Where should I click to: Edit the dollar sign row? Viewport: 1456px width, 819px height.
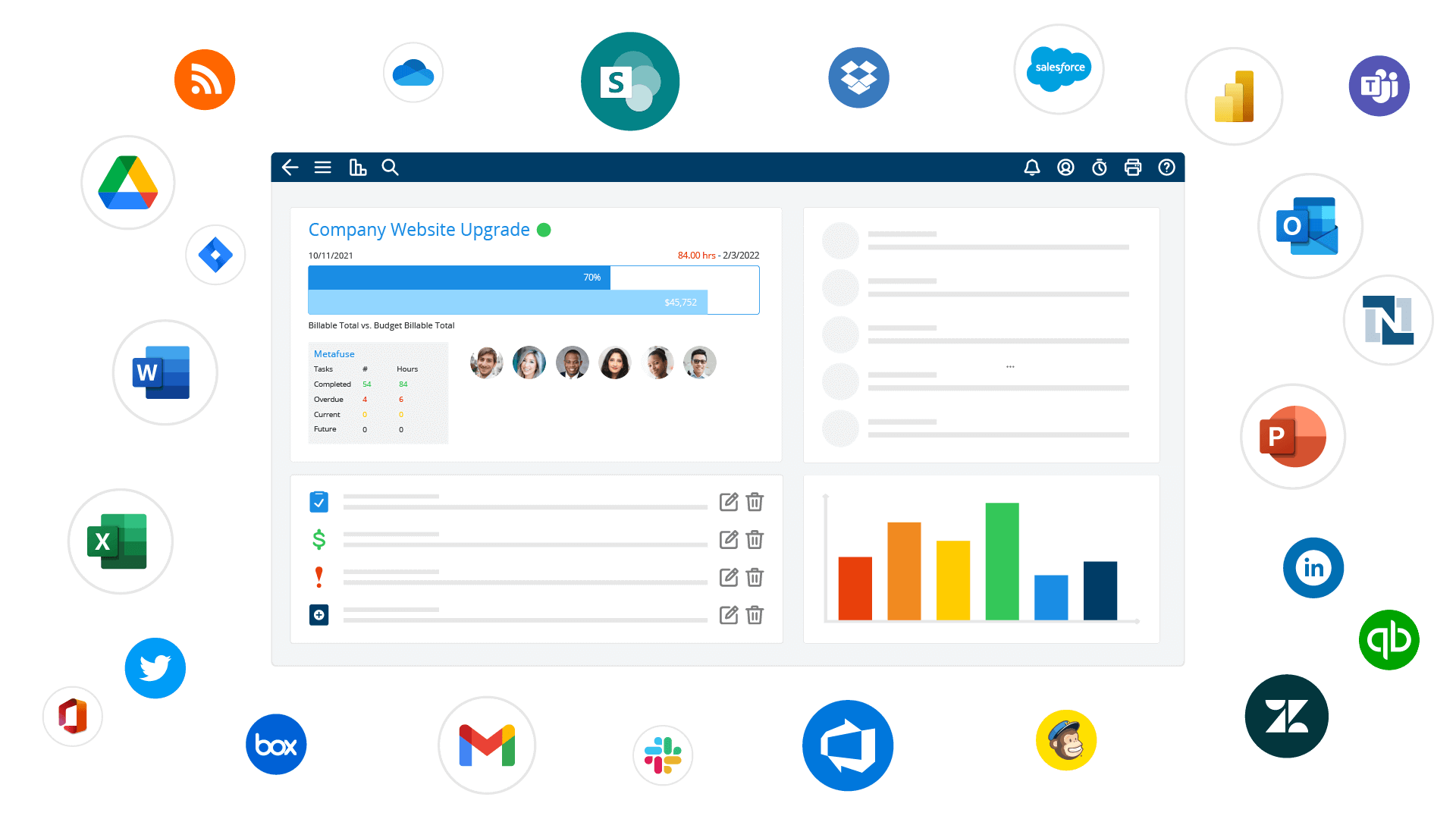tap(729, 540)
